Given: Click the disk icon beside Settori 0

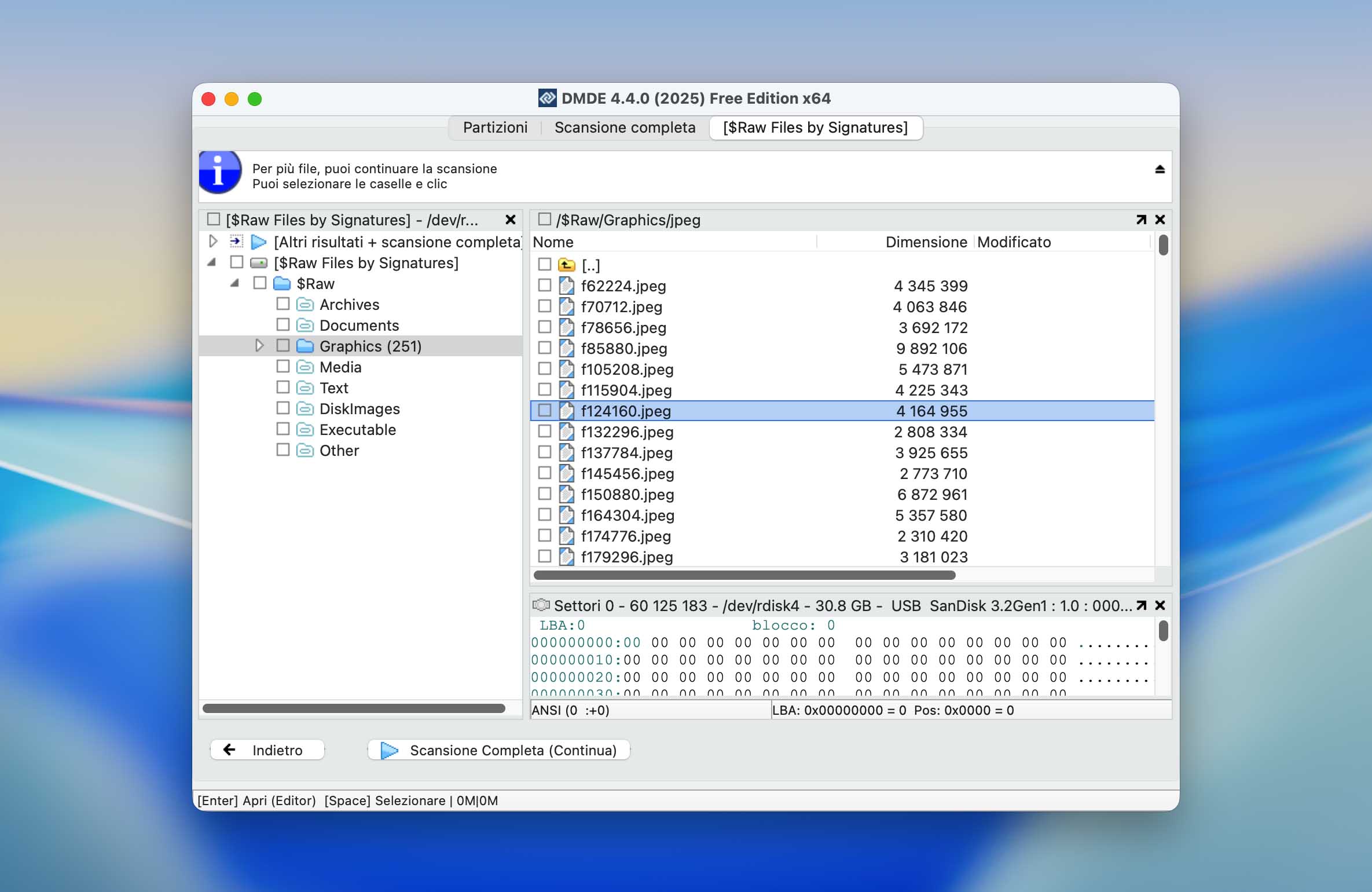Looking at the screenshot, I should click(542, 605).
